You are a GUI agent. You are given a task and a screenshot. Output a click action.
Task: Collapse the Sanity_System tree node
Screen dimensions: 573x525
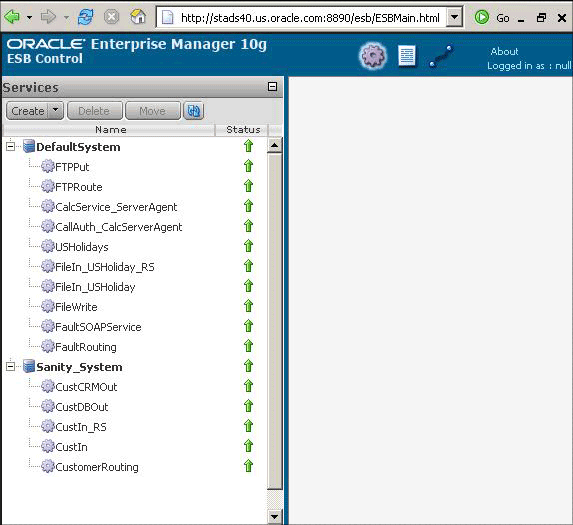tap(11, 366)
